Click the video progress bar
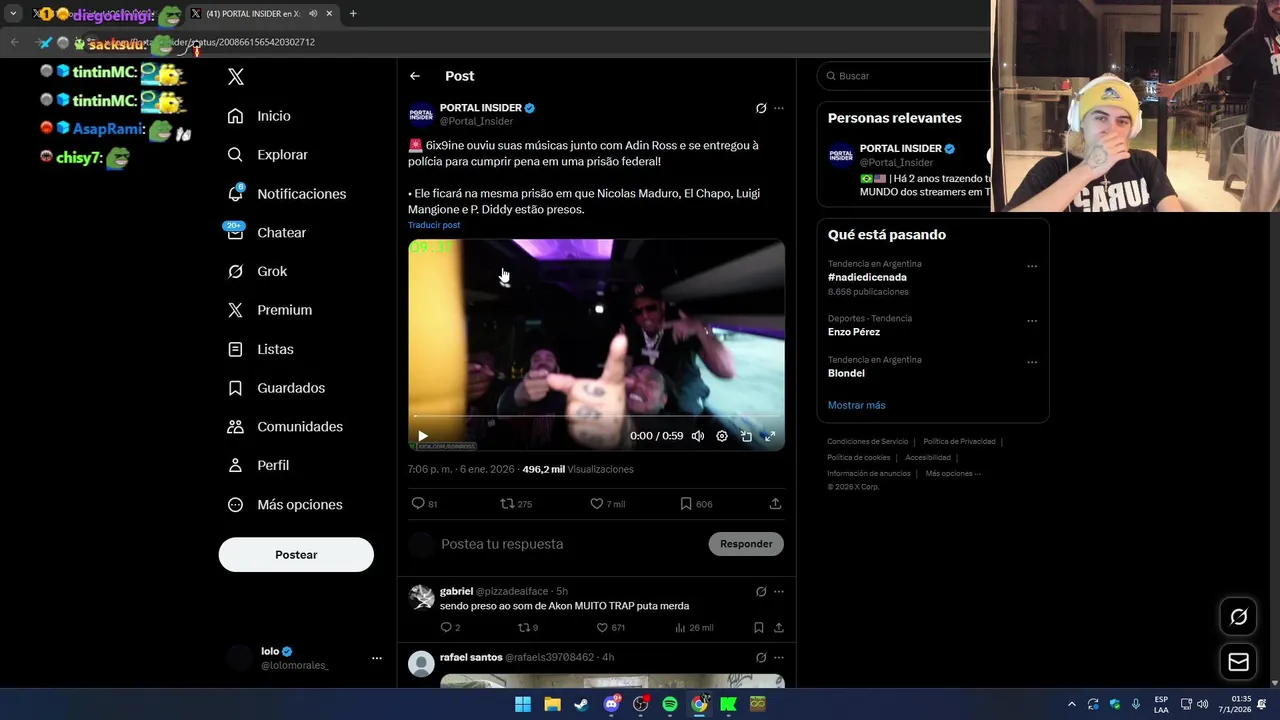 596,416
